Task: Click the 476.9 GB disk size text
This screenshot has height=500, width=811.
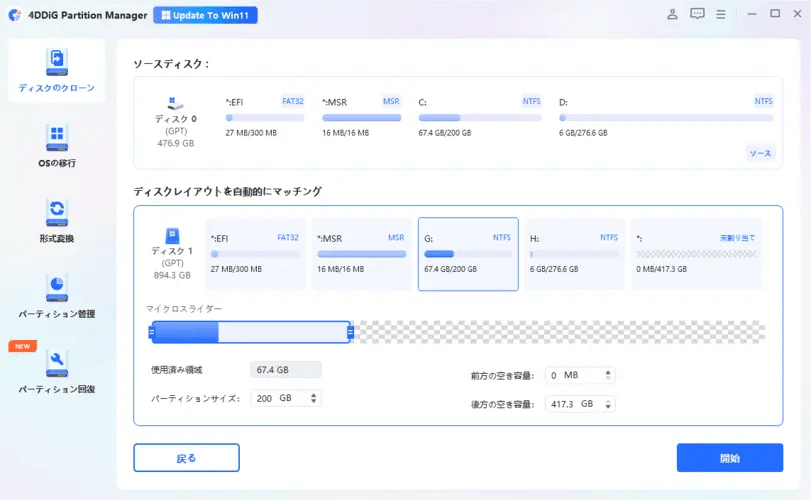Action: click(176, 143)
